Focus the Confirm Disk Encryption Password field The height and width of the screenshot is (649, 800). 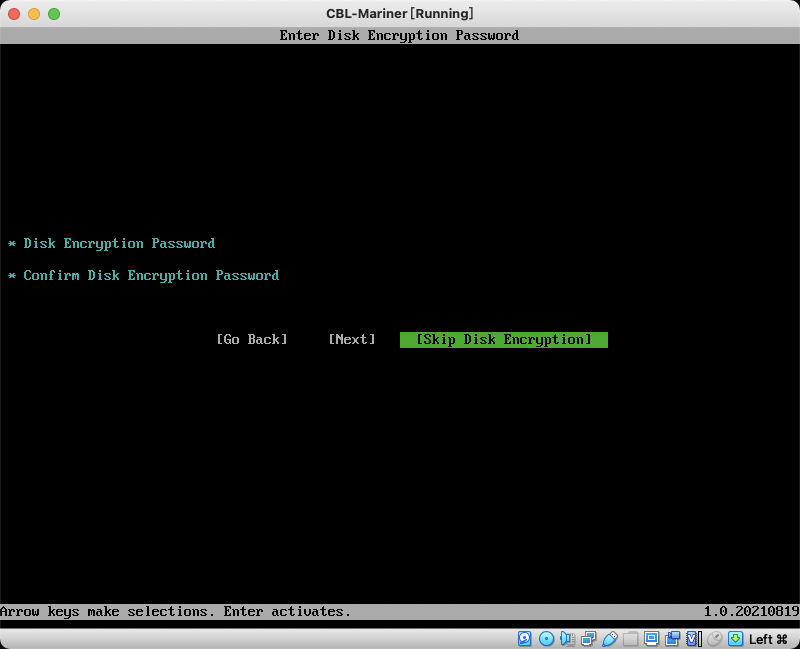(x=144, y=276)
